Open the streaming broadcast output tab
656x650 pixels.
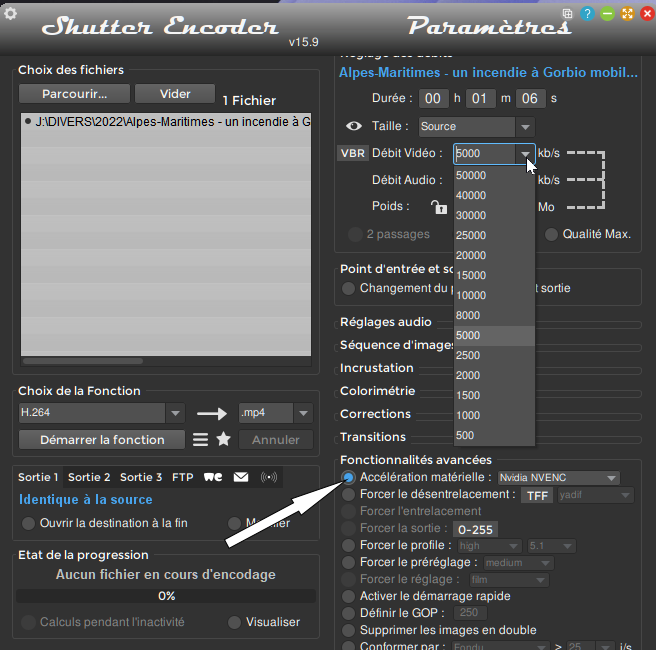269,477
